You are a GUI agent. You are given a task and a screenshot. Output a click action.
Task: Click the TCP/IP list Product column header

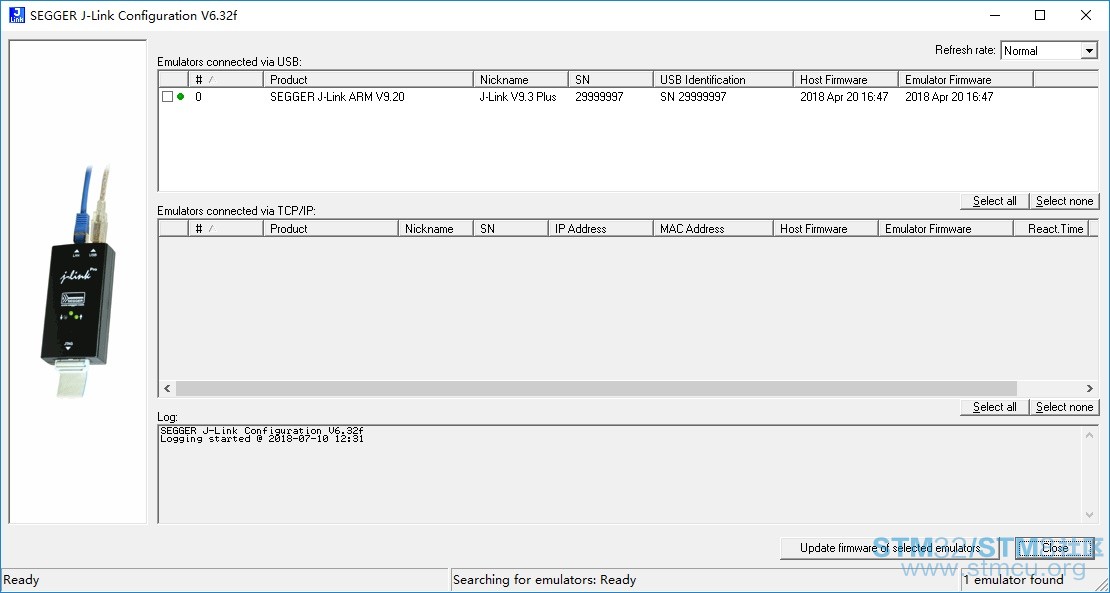click(331, 229)
